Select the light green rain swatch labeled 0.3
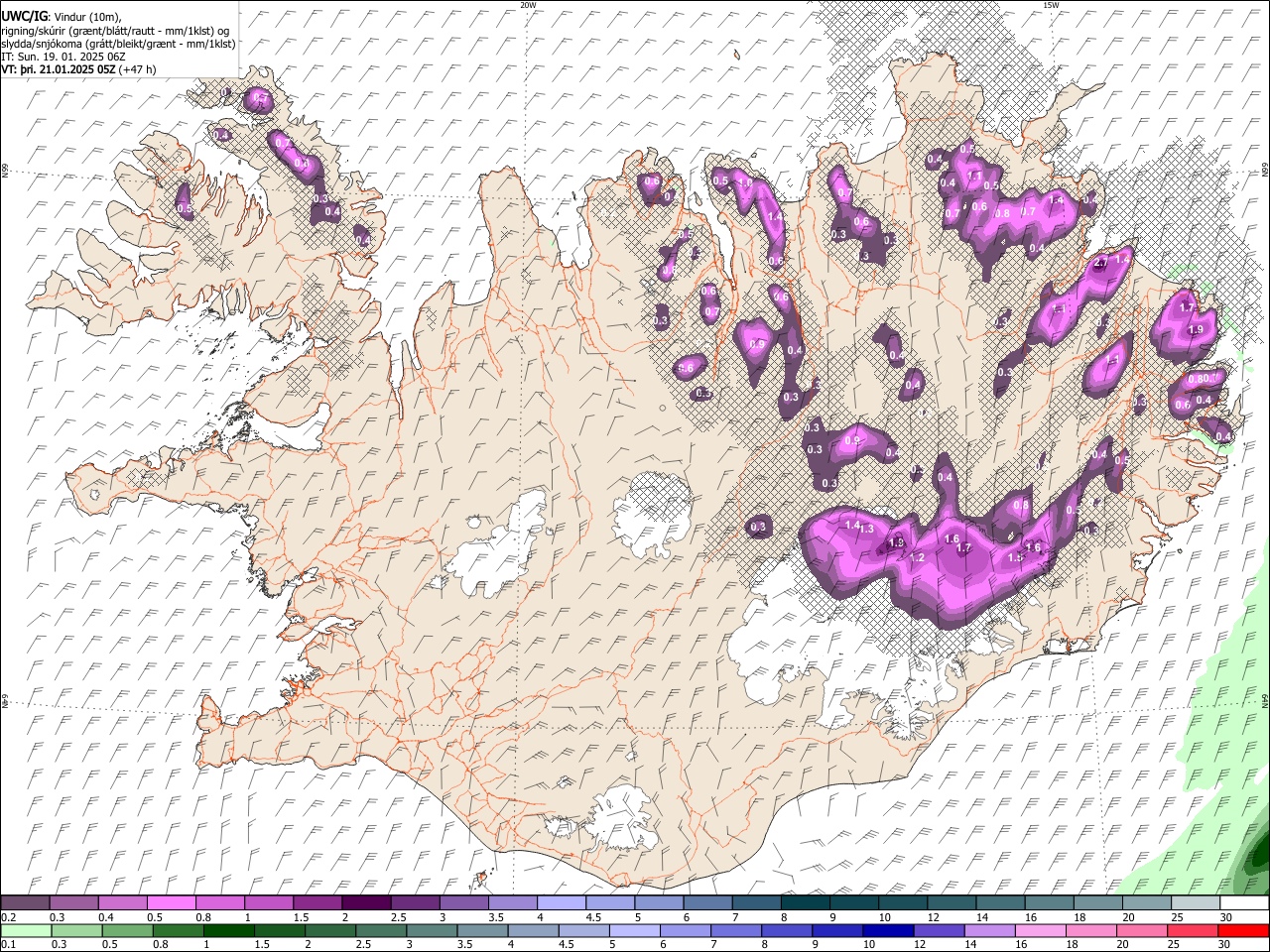1270x952 pixels. (76, 930)
